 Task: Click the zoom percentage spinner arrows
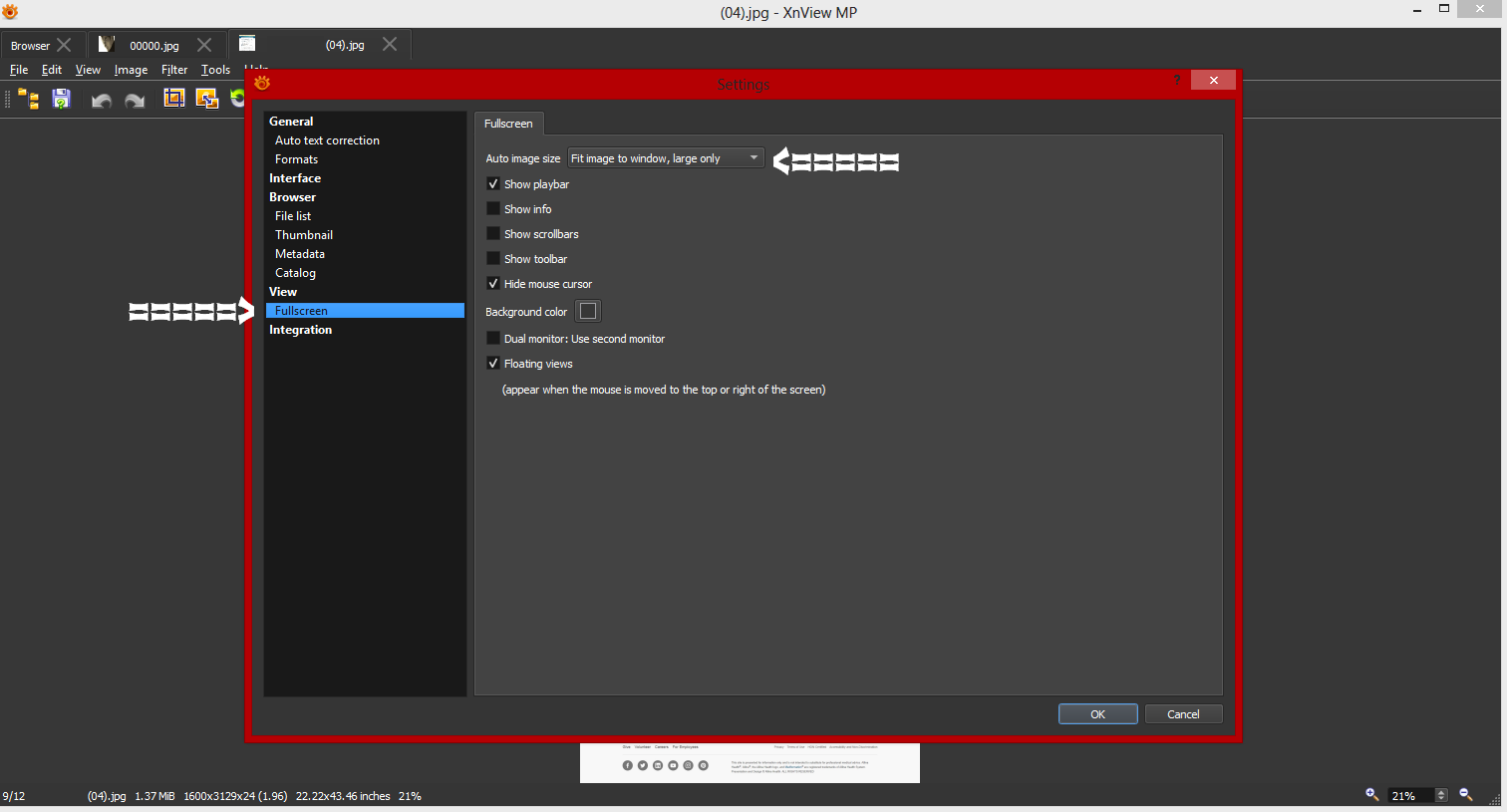click(1441, 795)
